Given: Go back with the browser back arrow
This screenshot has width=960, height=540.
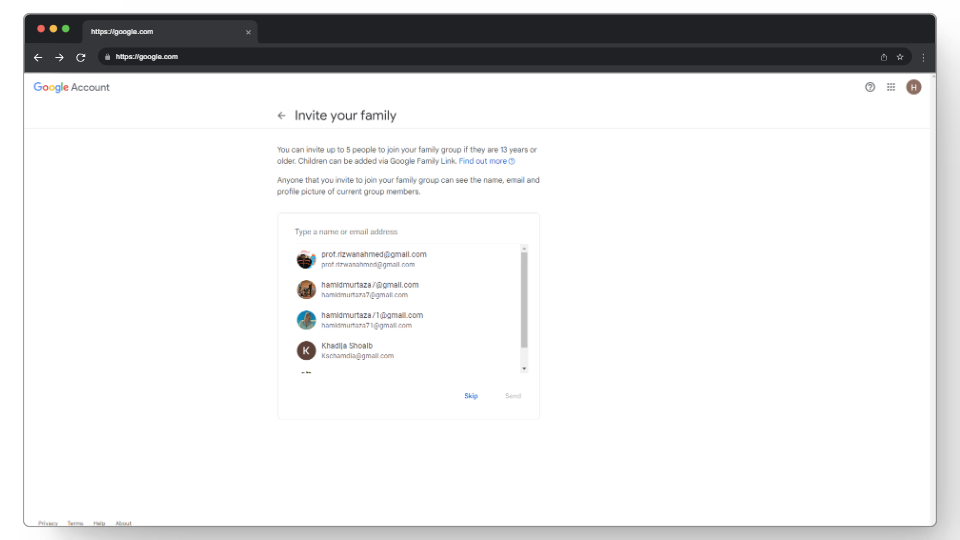Looking at the screenshot, I should coord(38,57).
